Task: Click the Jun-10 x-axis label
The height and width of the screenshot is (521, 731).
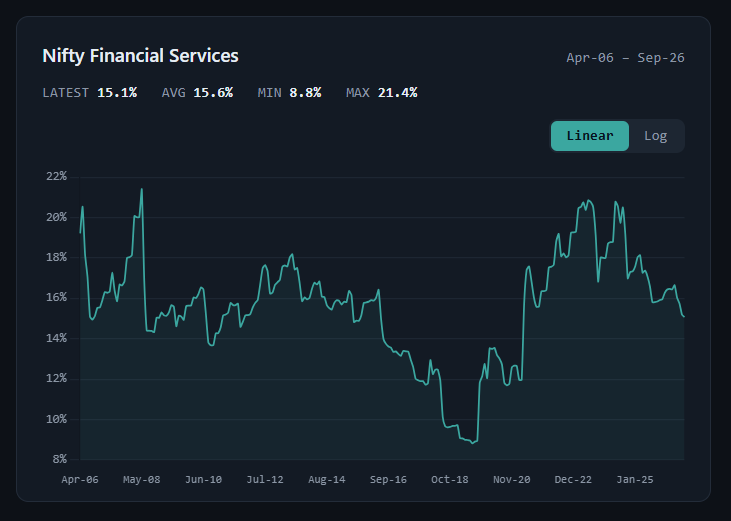Action: click(203, 480)
